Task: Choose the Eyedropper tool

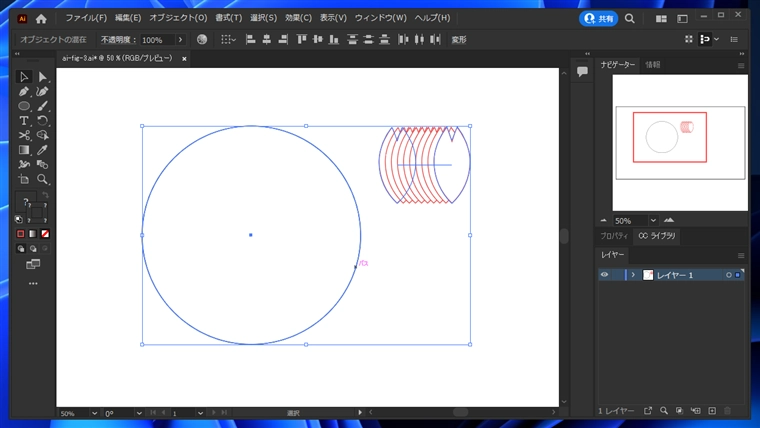Action: pyautogui.click(x=43, y=150)
